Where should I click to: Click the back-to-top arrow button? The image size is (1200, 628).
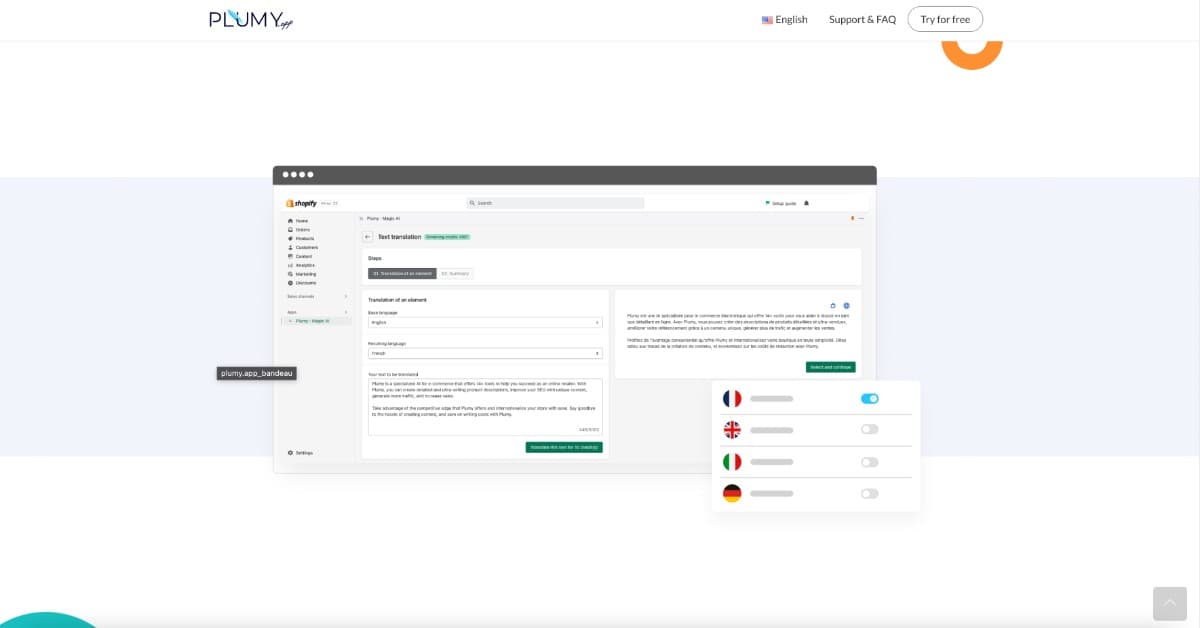pyautogui.click(x=1170, y=603)
